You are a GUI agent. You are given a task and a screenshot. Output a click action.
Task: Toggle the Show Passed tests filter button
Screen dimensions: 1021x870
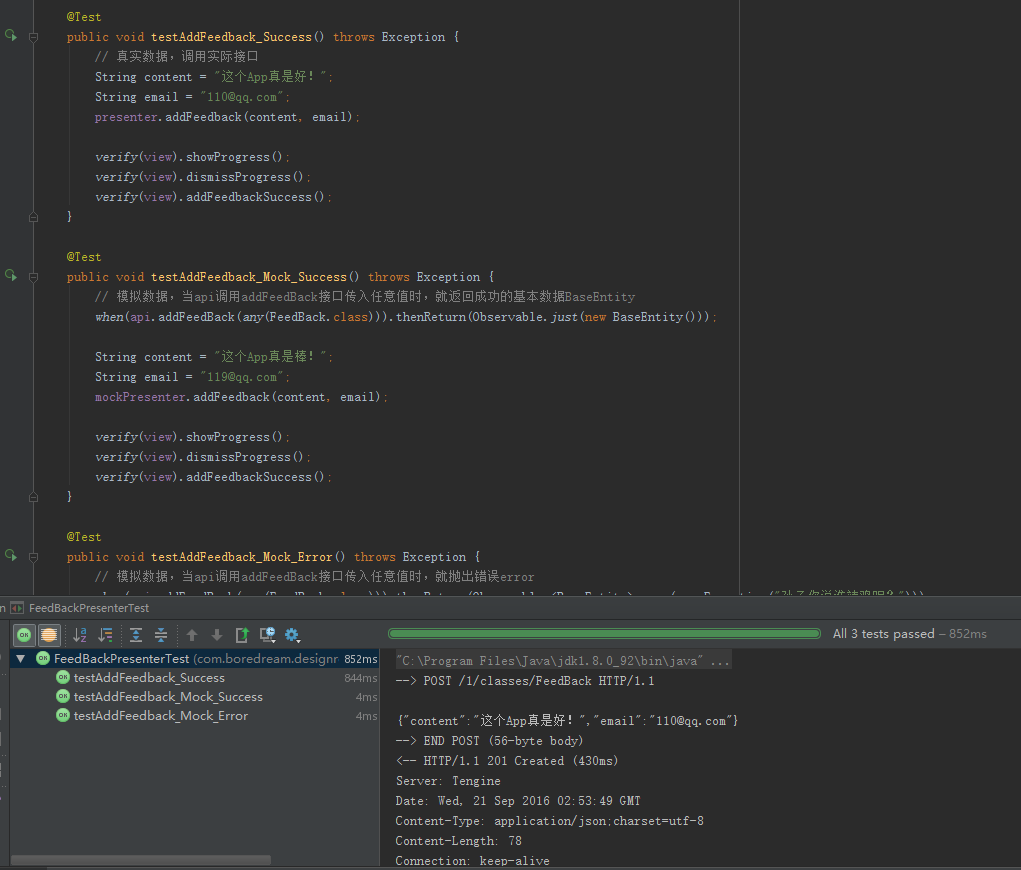pyautogui.click(x=23, y=635)
